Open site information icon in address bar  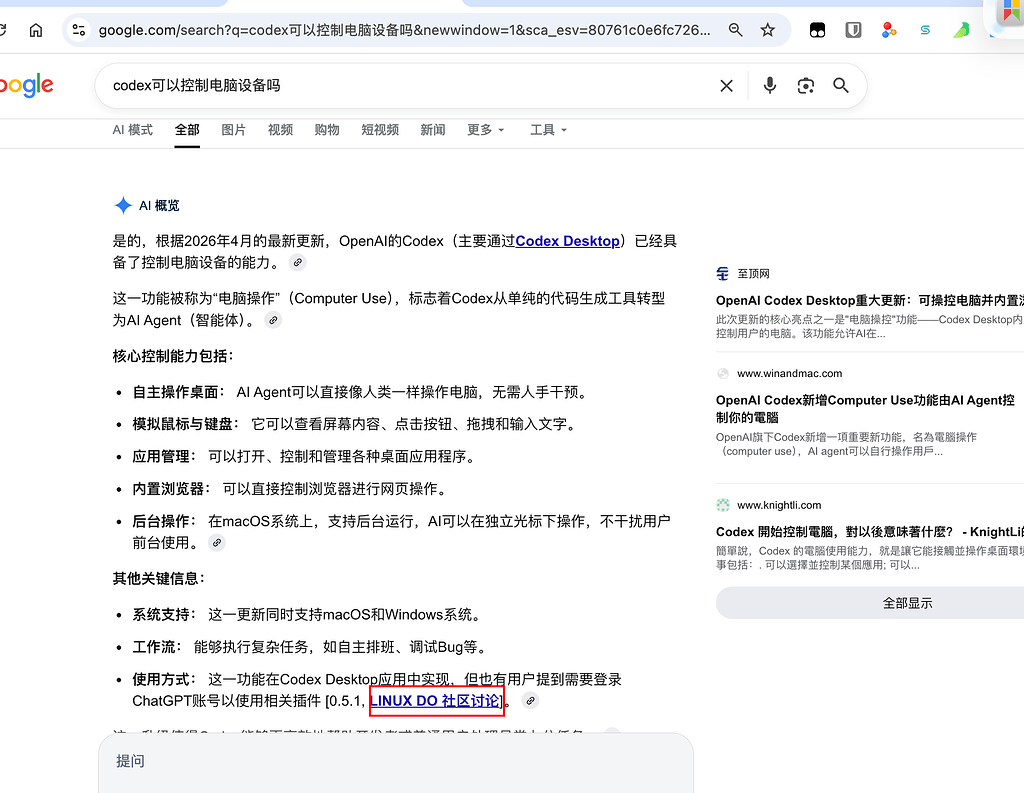(79, 30)
